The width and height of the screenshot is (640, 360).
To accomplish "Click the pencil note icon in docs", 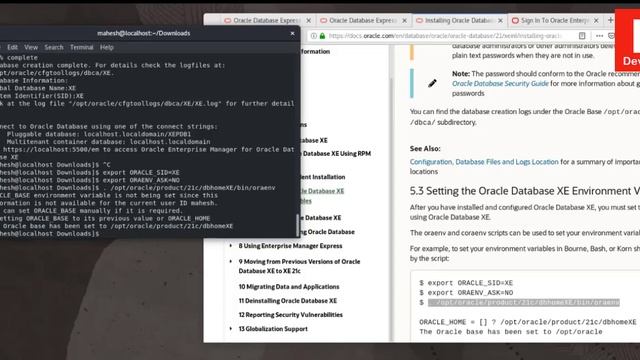I will click(432, 83).
